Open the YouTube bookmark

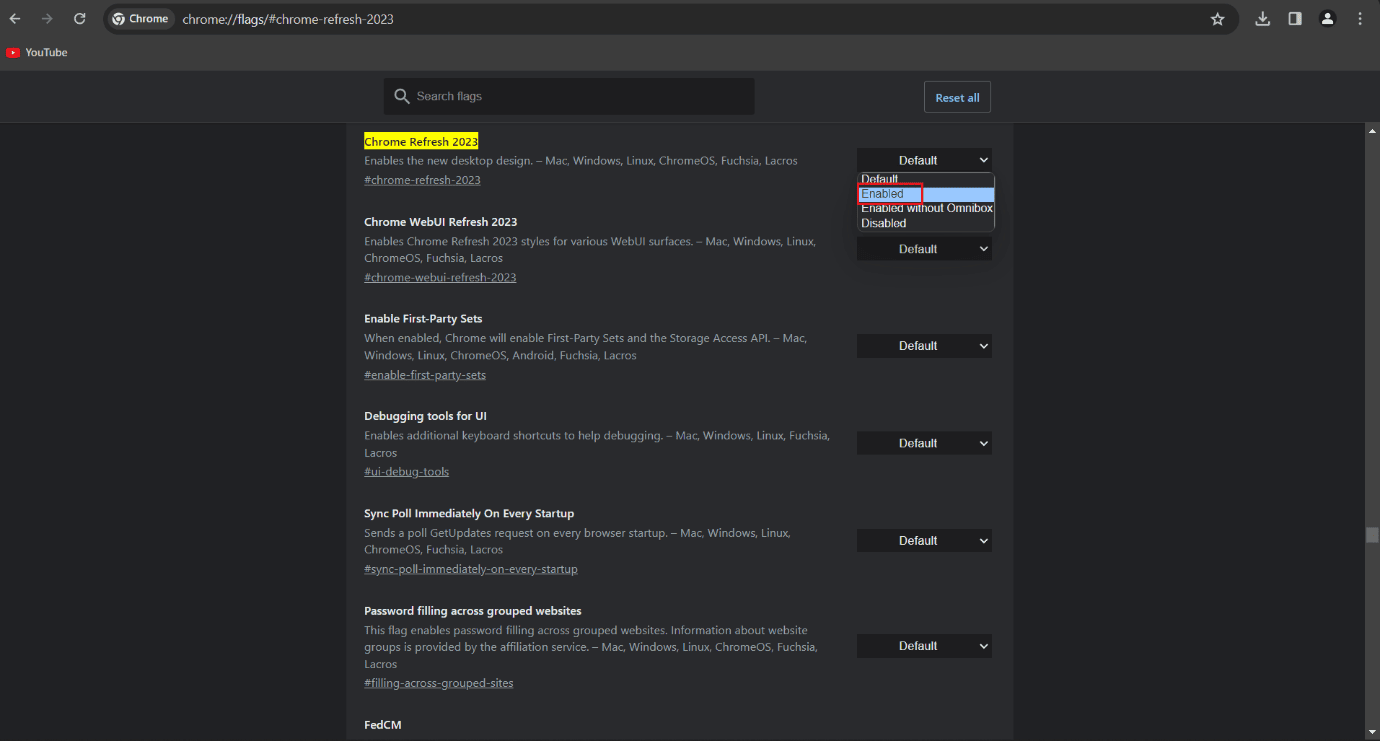point(37,52)
